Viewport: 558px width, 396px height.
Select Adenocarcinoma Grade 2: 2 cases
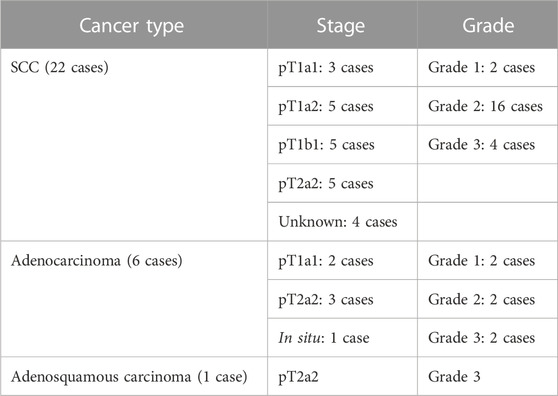[x=488, y=299]
